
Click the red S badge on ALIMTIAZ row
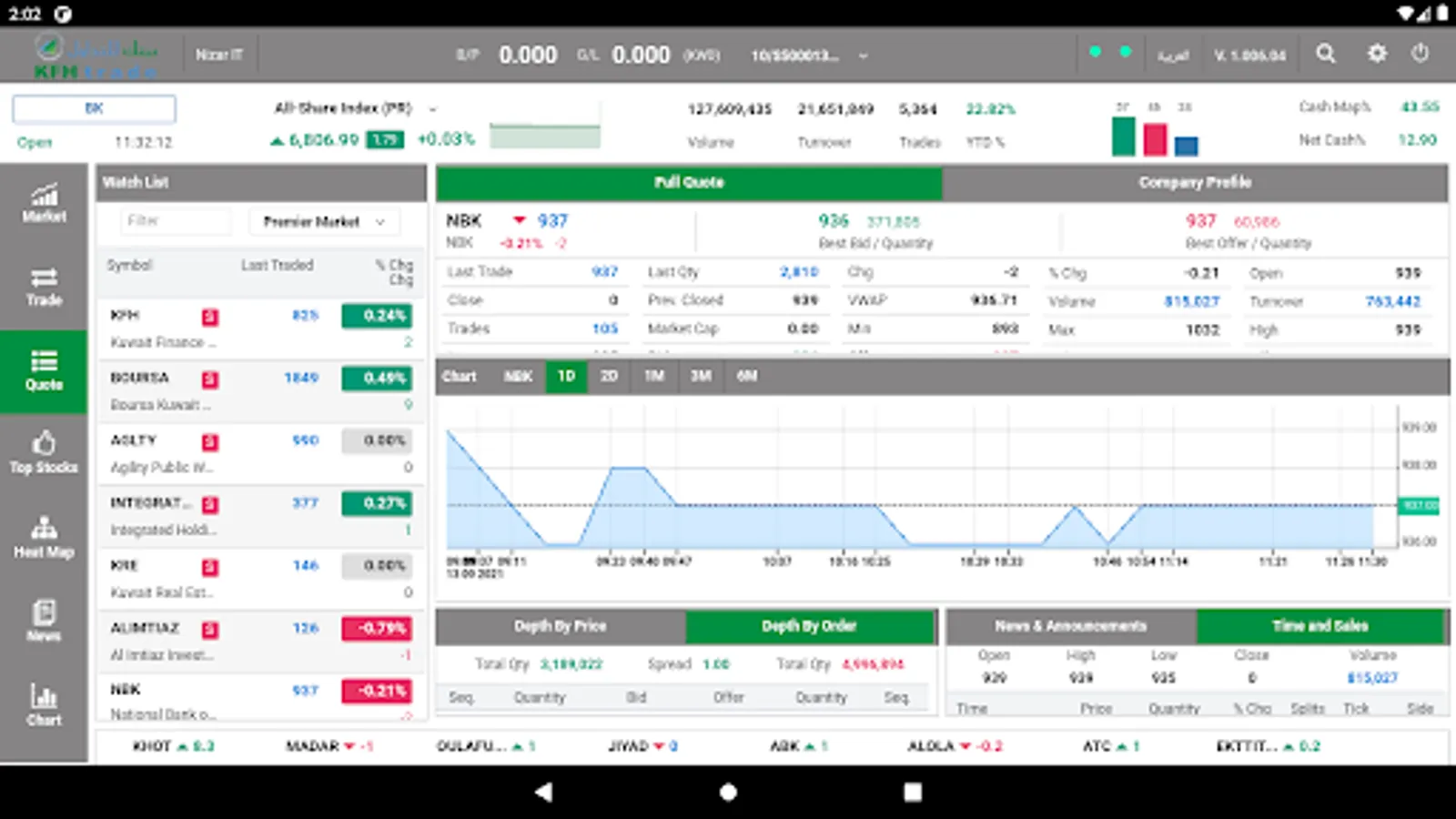tap(210, 630)
